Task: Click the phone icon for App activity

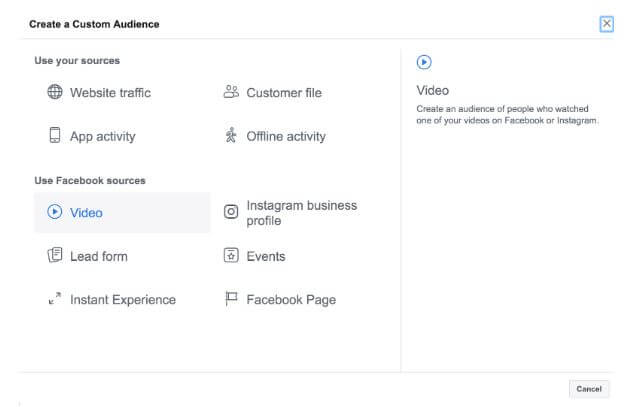Action: coord(55,135)
